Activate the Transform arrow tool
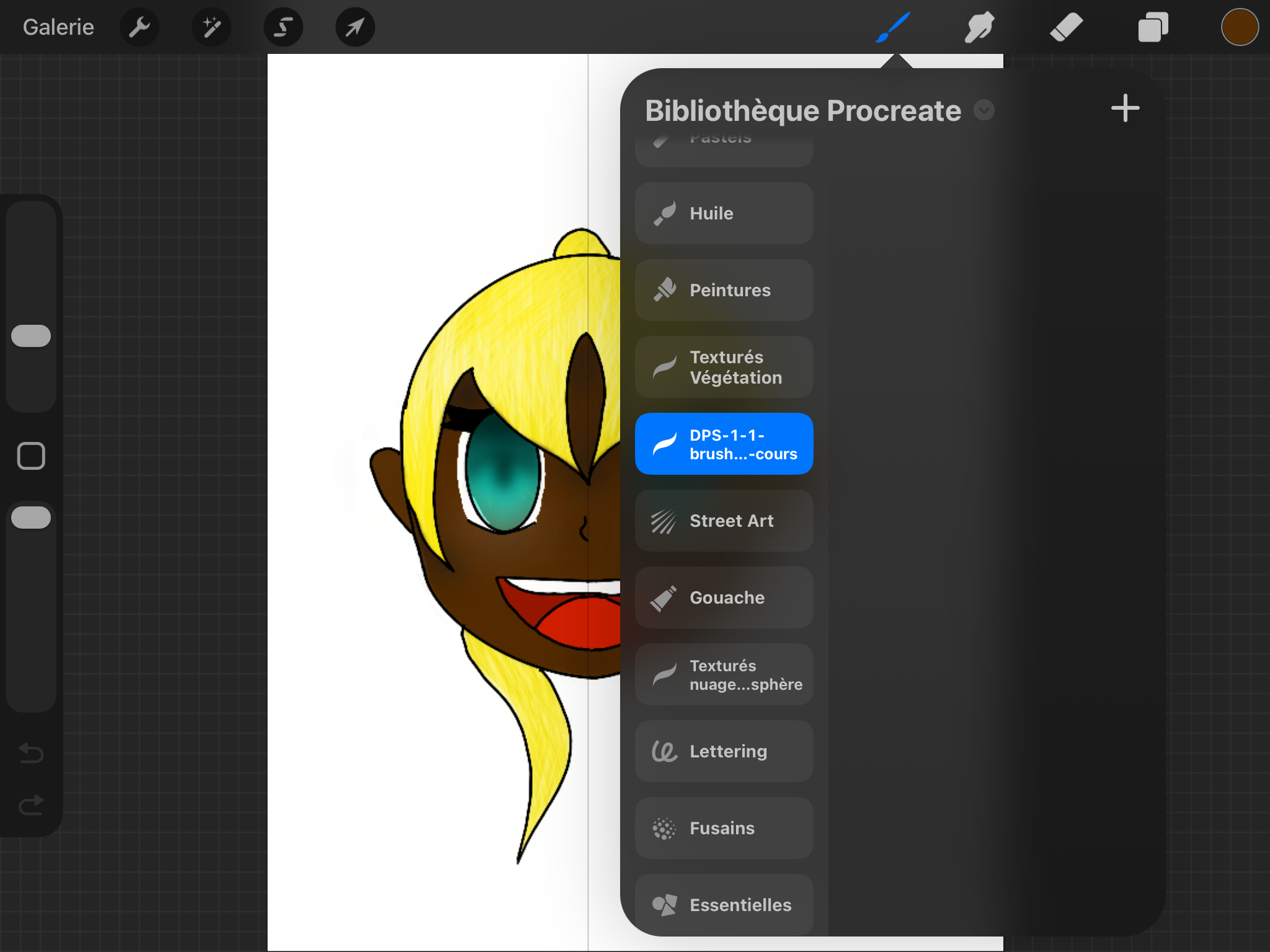This screenshot has height=952, width=1270. [355, 27]
